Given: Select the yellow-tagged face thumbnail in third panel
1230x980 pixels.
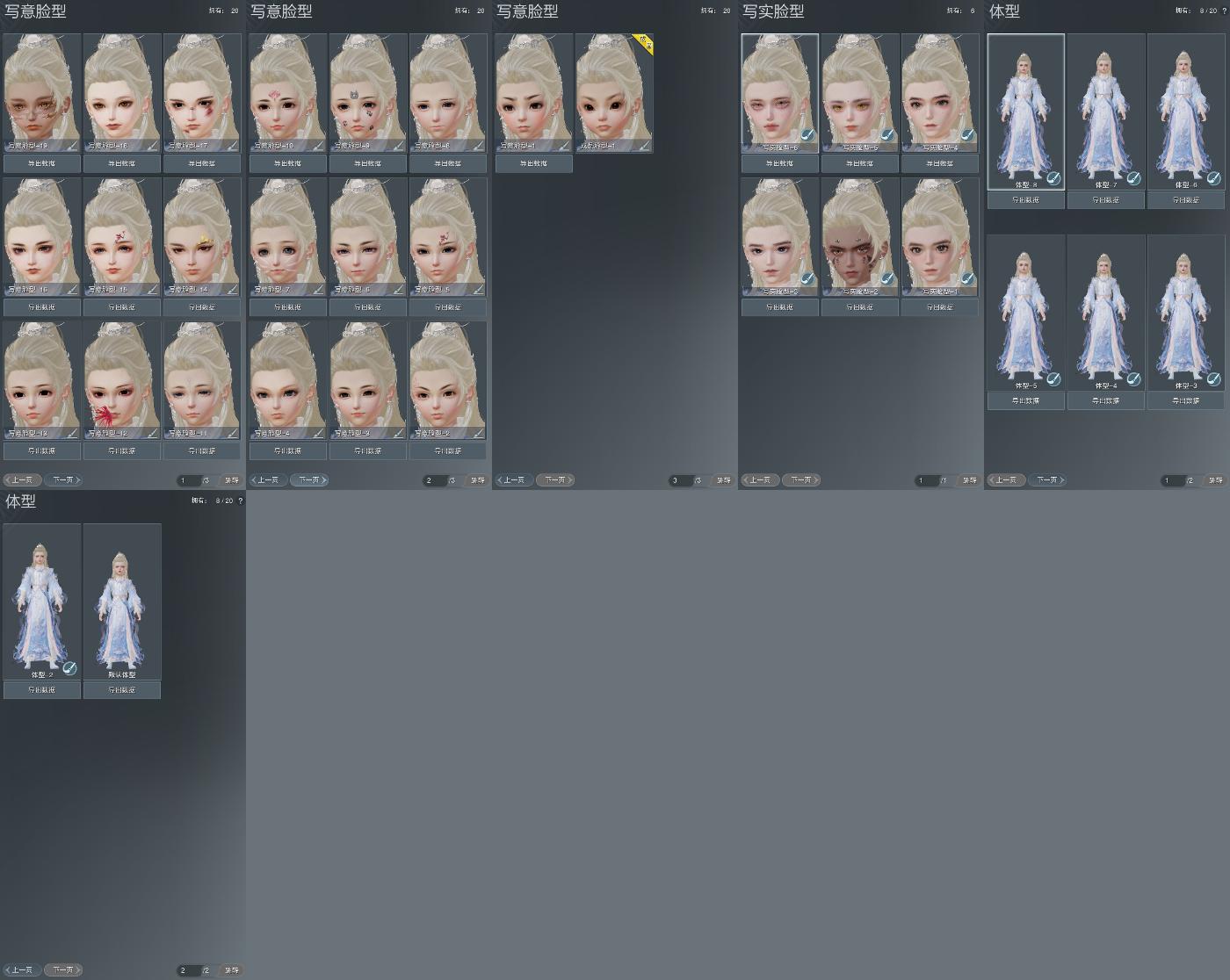Looking at the screenshot, I should [614, 93].
